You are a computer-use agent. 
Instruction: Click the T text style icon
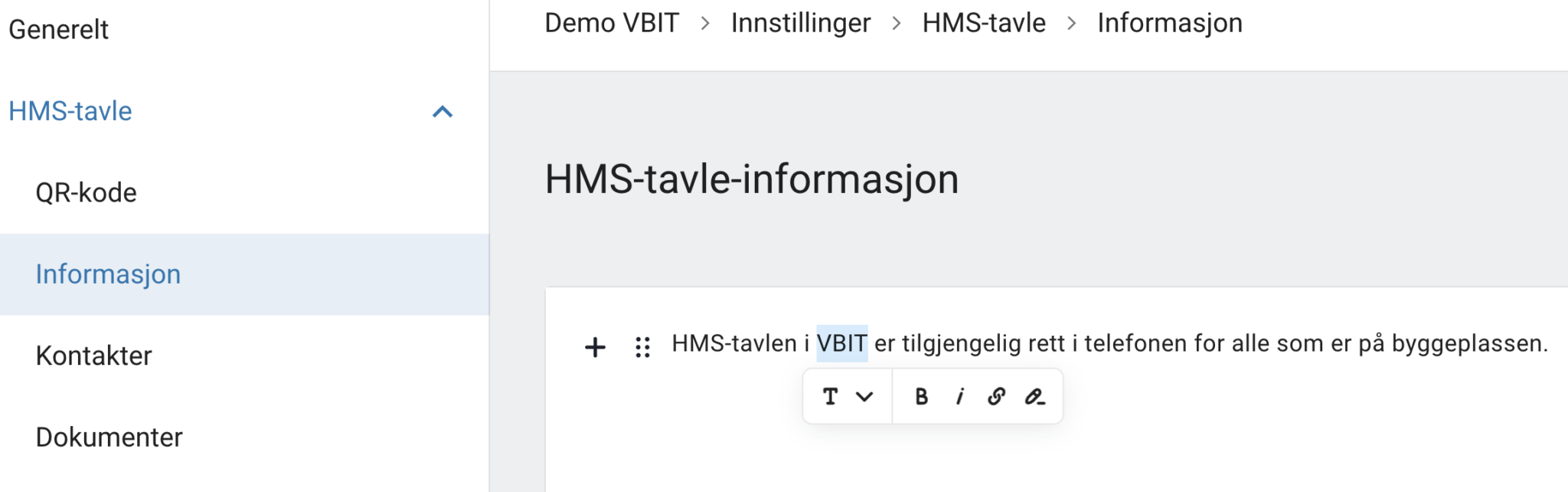click(x=831, y=396)
